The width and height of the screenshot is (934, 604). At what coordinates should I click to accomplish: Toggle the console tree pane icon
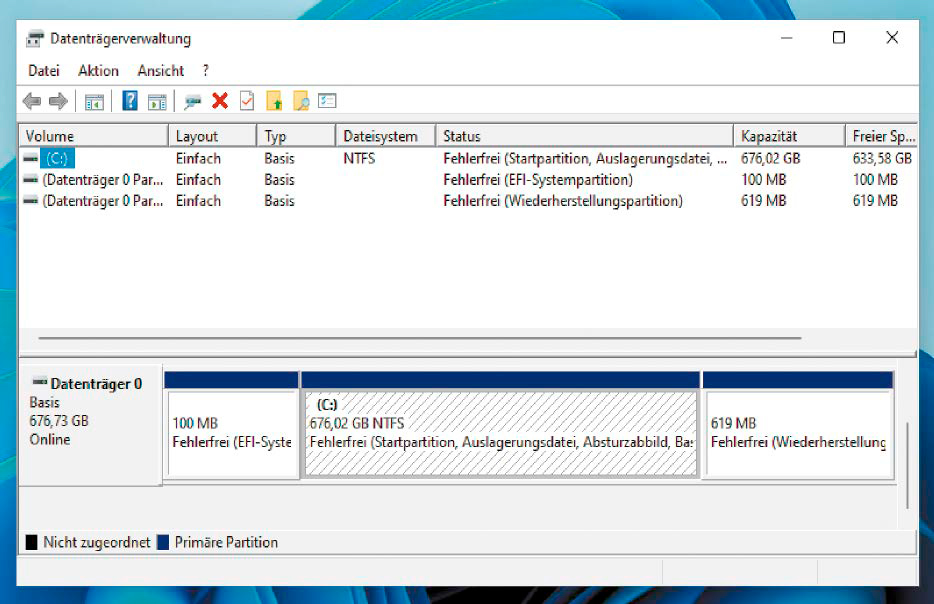pos(94,102)
